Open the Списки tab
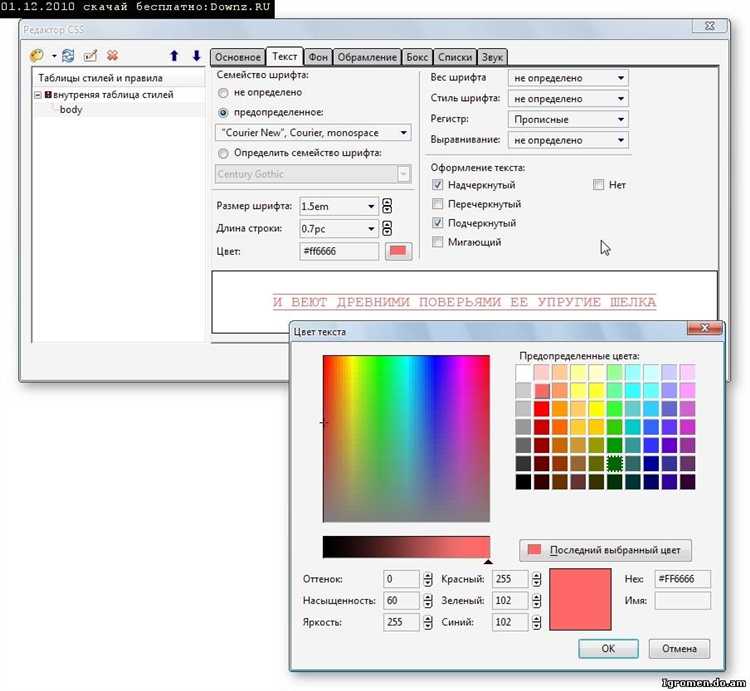Screen dimensions: 750x691 (x=454, y=57)
